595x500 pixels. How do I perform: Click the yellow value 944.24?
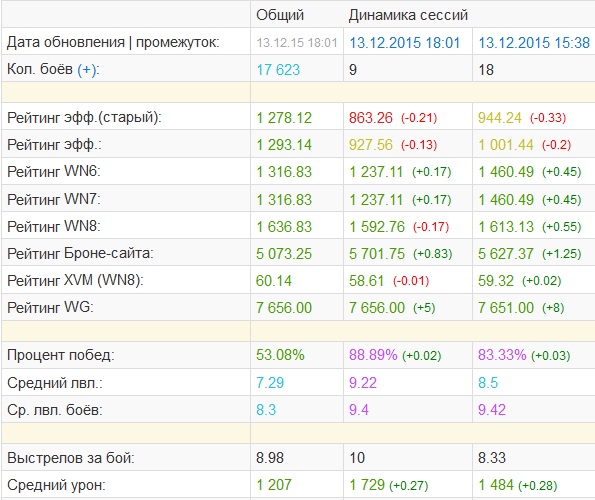(x=500, y=118)
